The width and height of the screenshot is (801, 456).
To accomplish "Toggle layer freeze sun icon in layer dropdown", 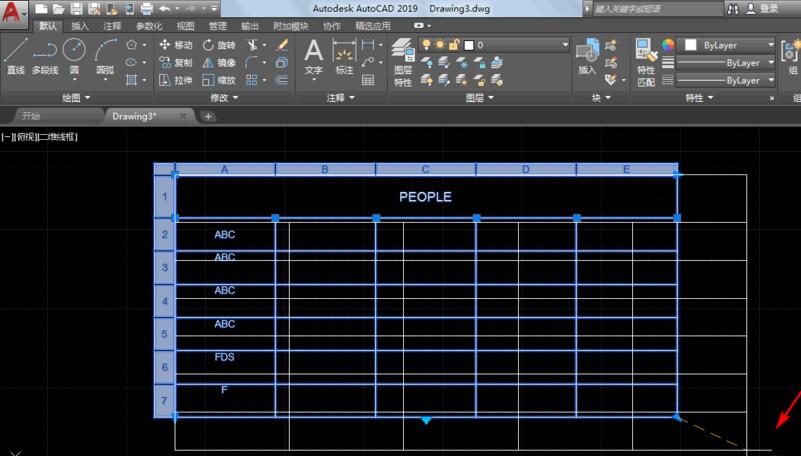I will 440,45.
